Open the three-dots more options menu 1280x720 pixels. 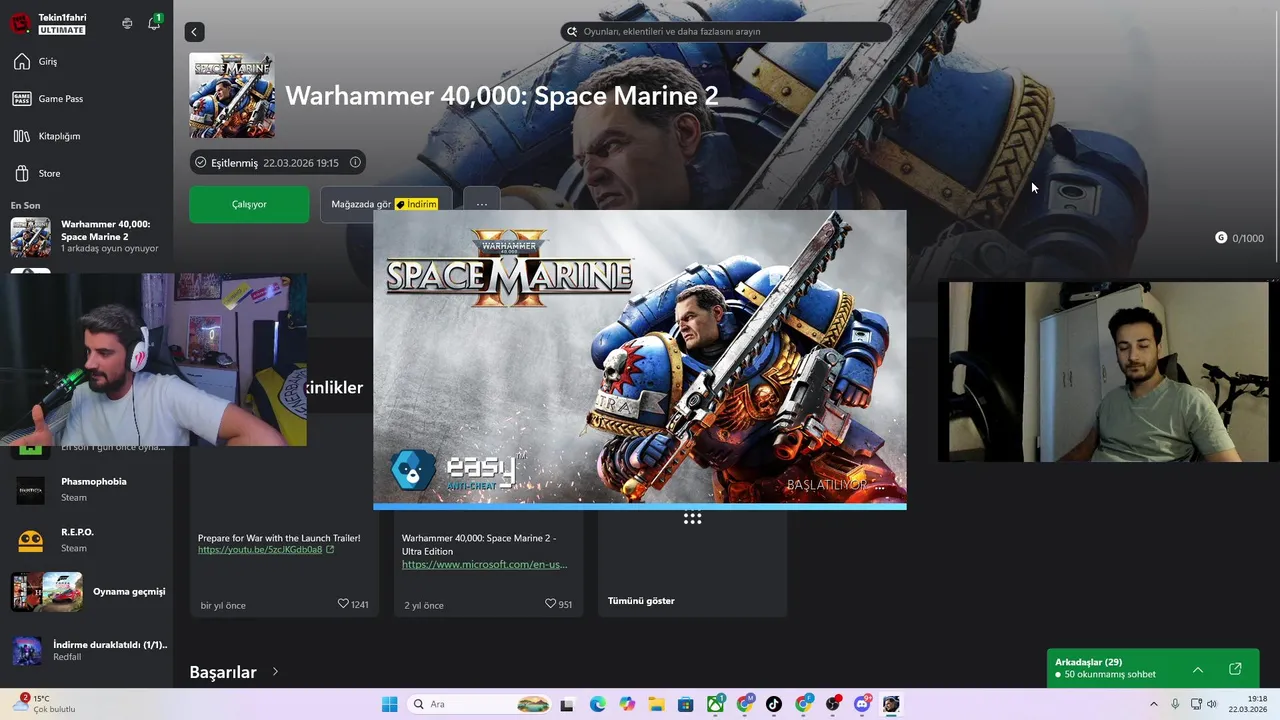[x=482, y=204]
